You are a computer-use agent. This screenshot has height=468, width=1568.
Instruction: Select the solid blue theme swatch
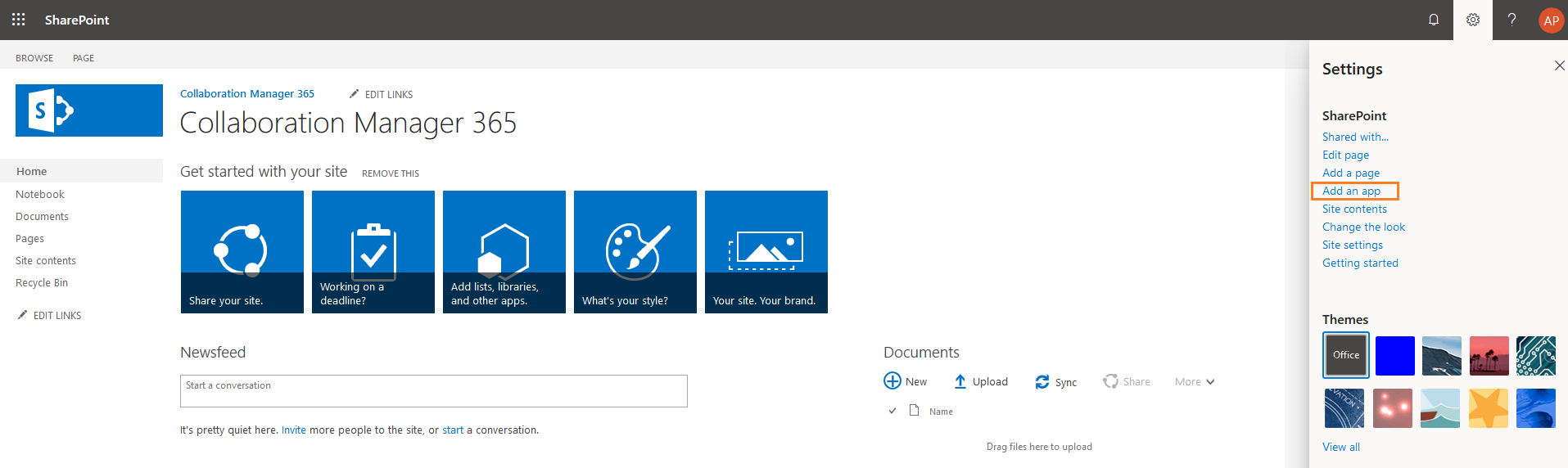(x=1394, y=356)
